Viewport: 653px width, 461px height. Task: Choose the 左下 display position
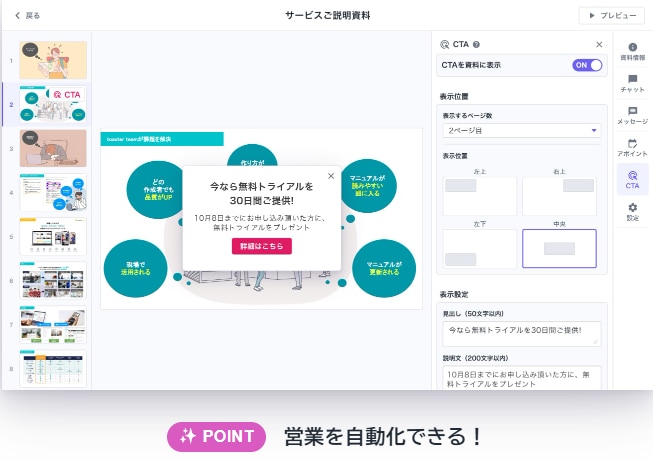479,248
